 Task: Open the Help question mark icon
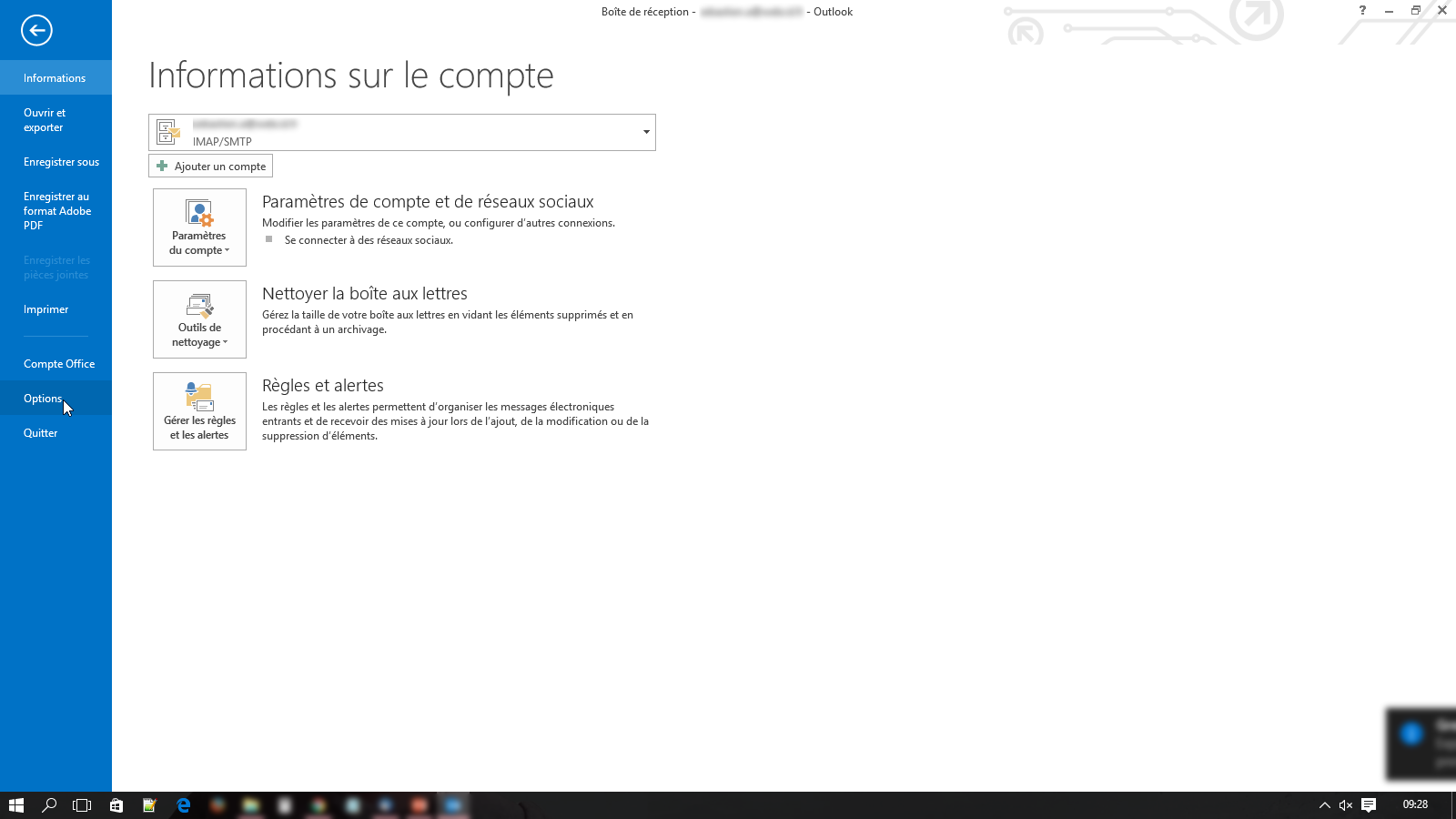[1362, 11]
